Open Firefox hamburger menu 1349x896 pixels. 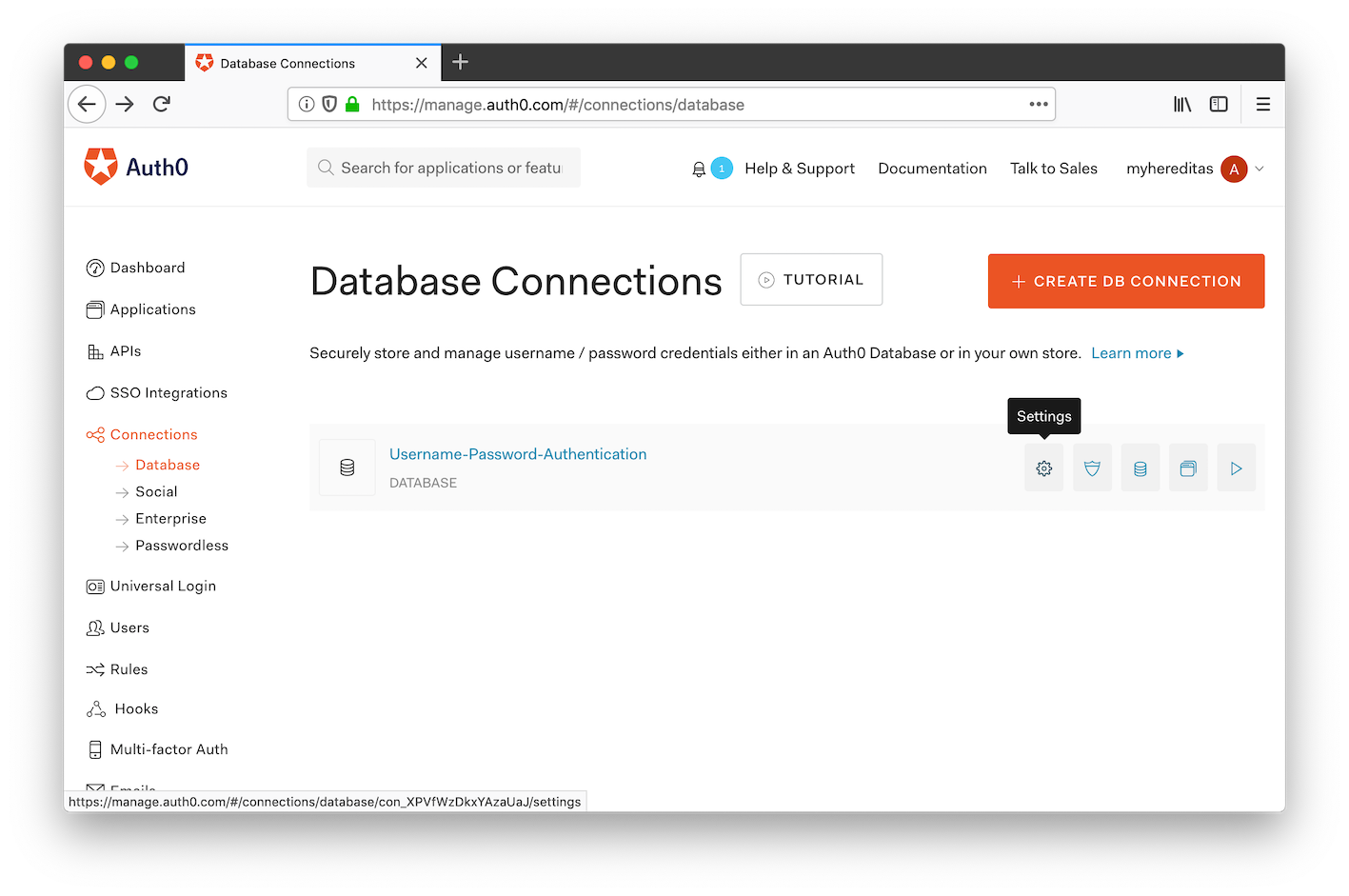[x=1263, y=104]
